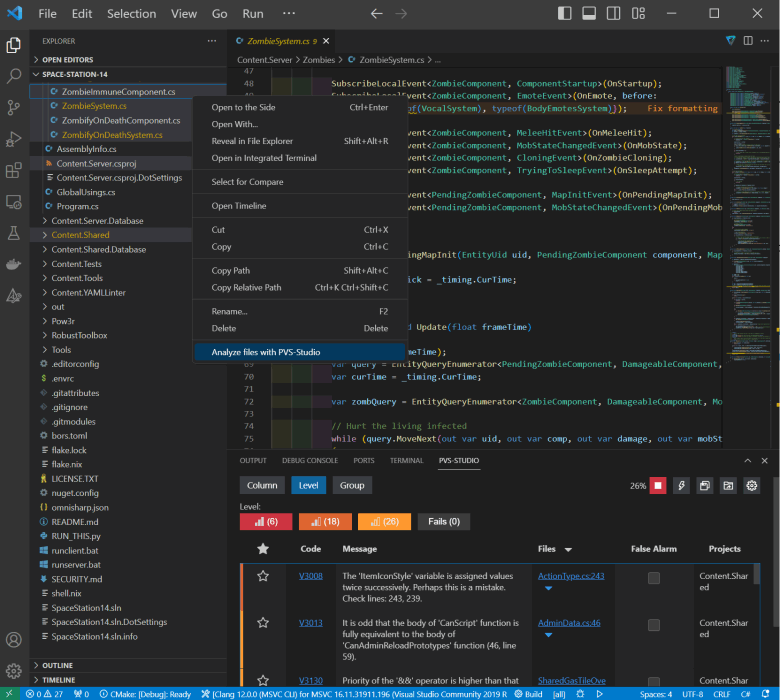The width and height of the screenshot is (780, 700).
Task: Open the Extensions view in activity bar
Action: tap(14, 170)
